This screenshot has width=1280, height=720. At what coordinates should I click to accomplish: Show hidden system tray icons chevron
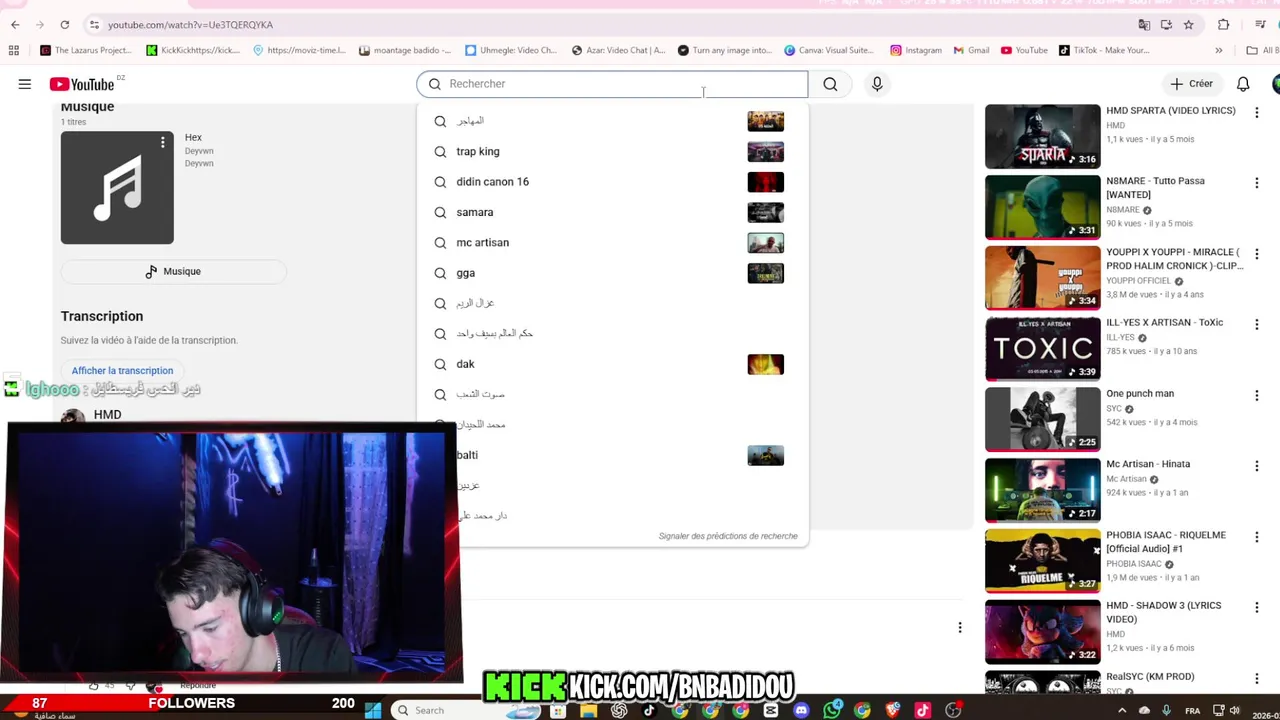[x=1120, y=710]
